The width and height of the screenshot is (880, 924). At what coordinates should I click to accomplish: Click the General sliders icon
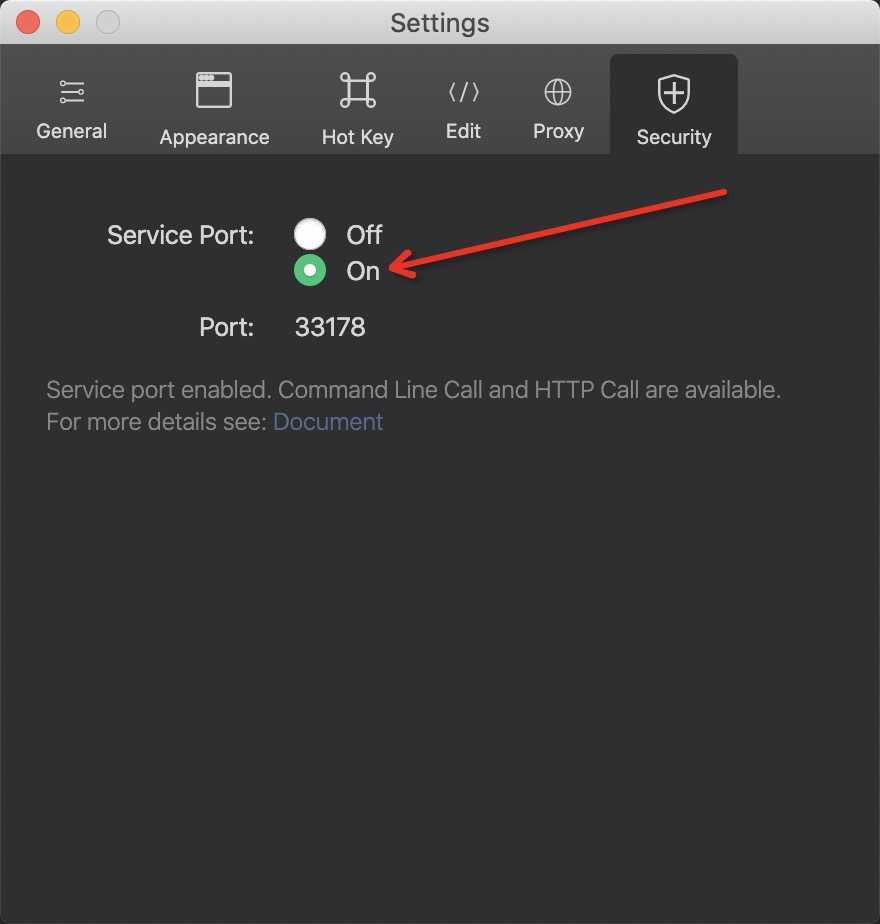pos(72,92)
